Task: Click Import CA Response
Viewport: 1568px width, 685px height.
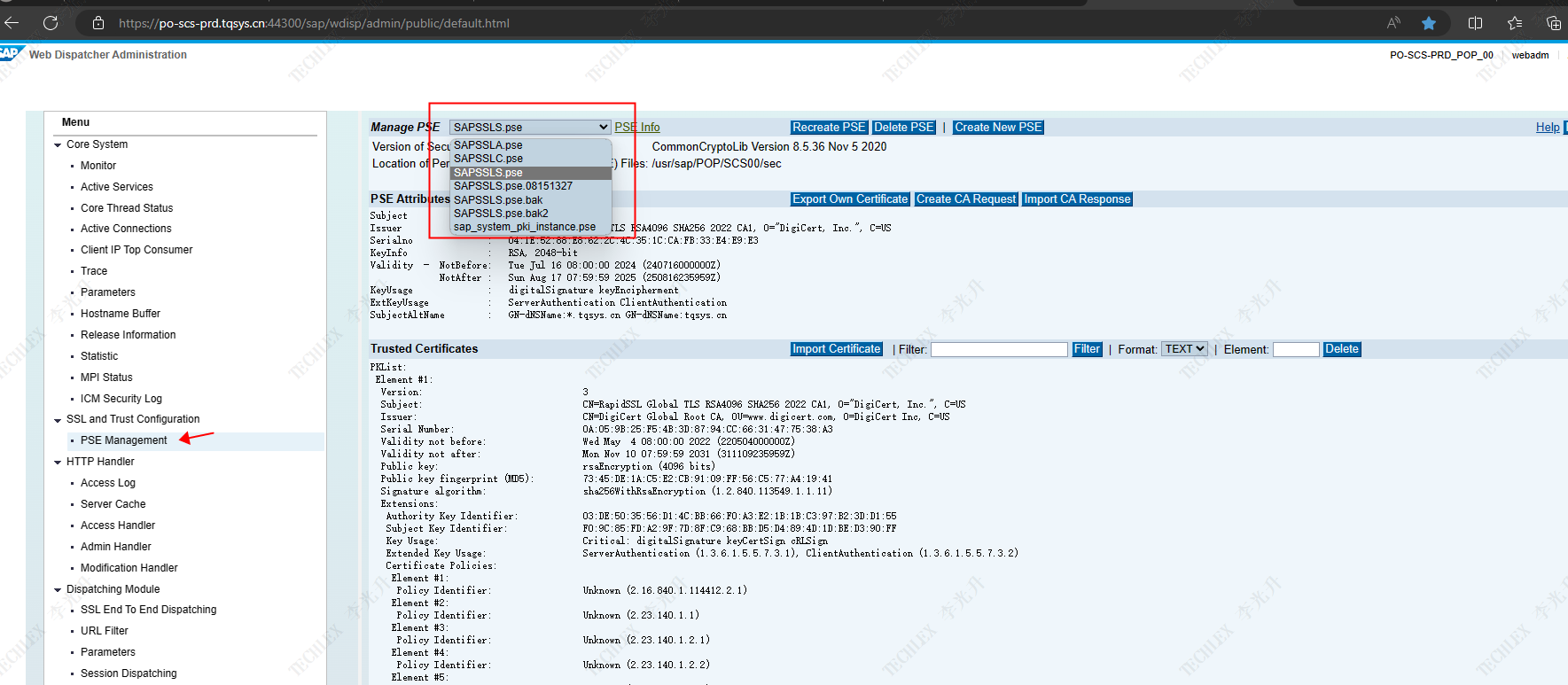Action: pos(1077,199)
